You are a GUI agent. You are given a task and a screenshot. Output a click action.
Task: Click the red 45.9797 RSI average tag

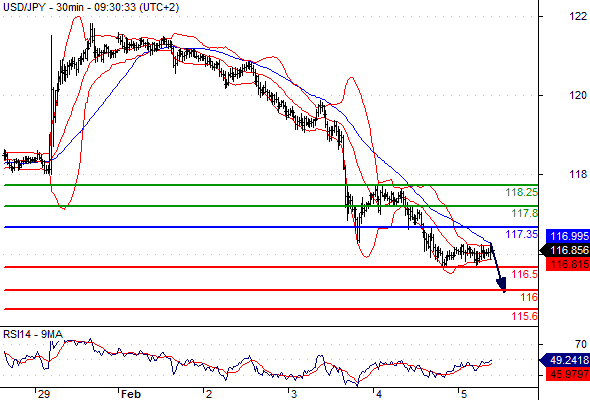click(567, 374)
